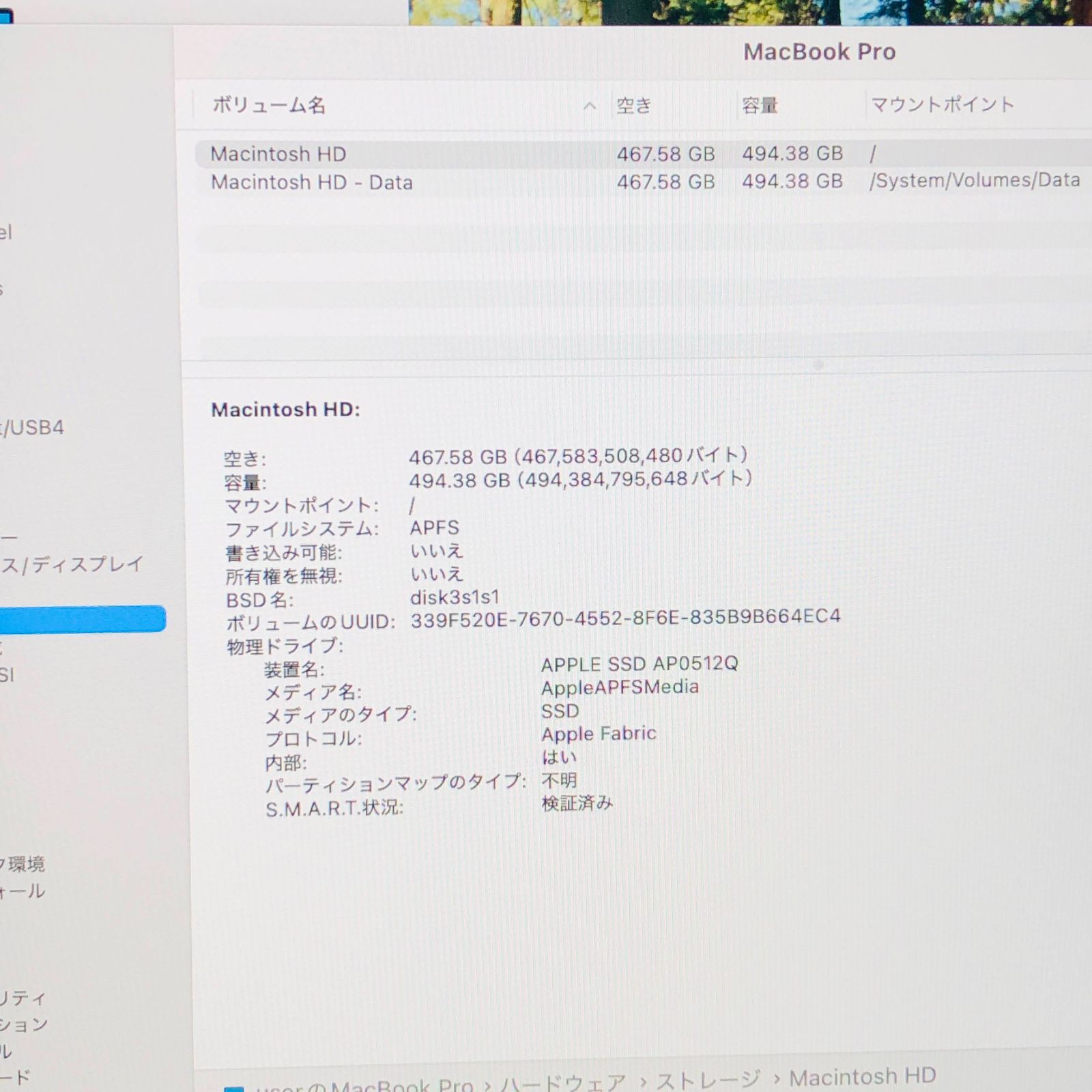Click the sort arrow in ボリューム名 header
1092x1092 pixels.
point(590,106)
